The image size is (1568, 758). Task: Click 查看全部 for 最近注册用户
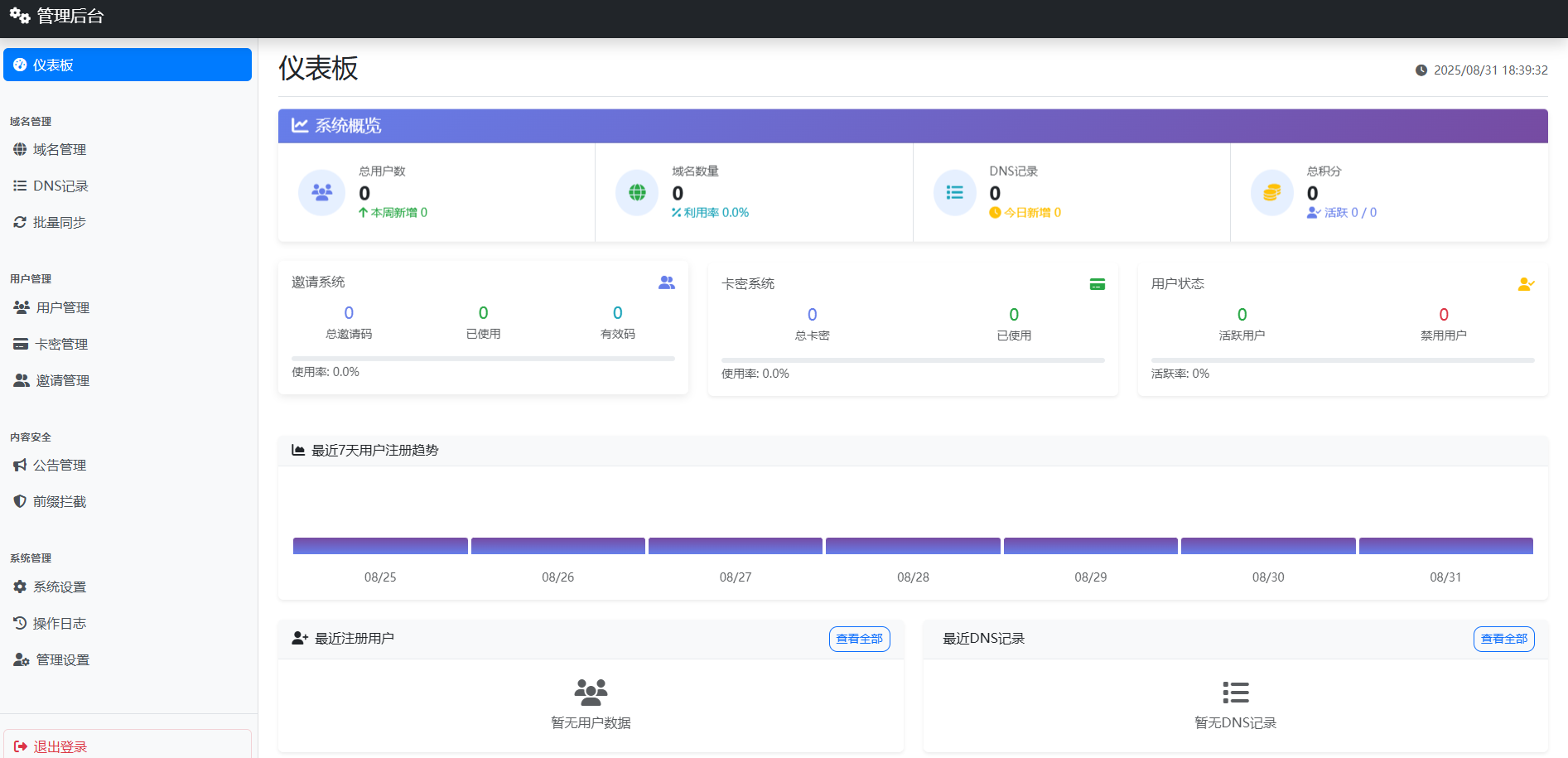pos(859,639)
